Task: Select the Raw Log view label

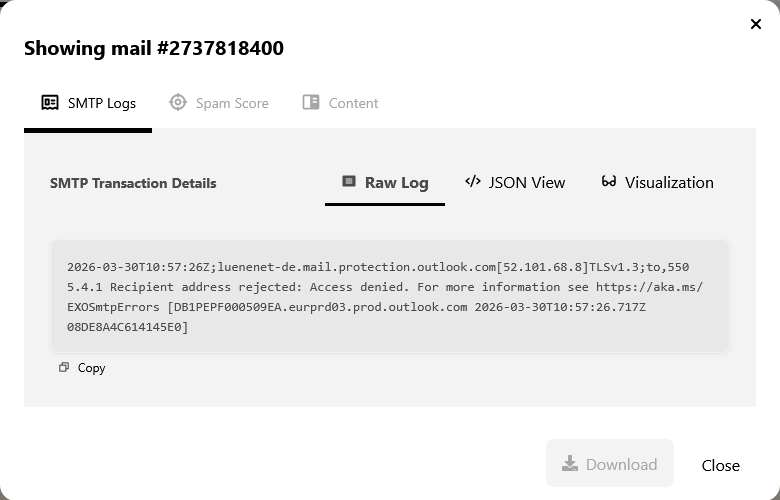Action: click(x=396, y=182)
